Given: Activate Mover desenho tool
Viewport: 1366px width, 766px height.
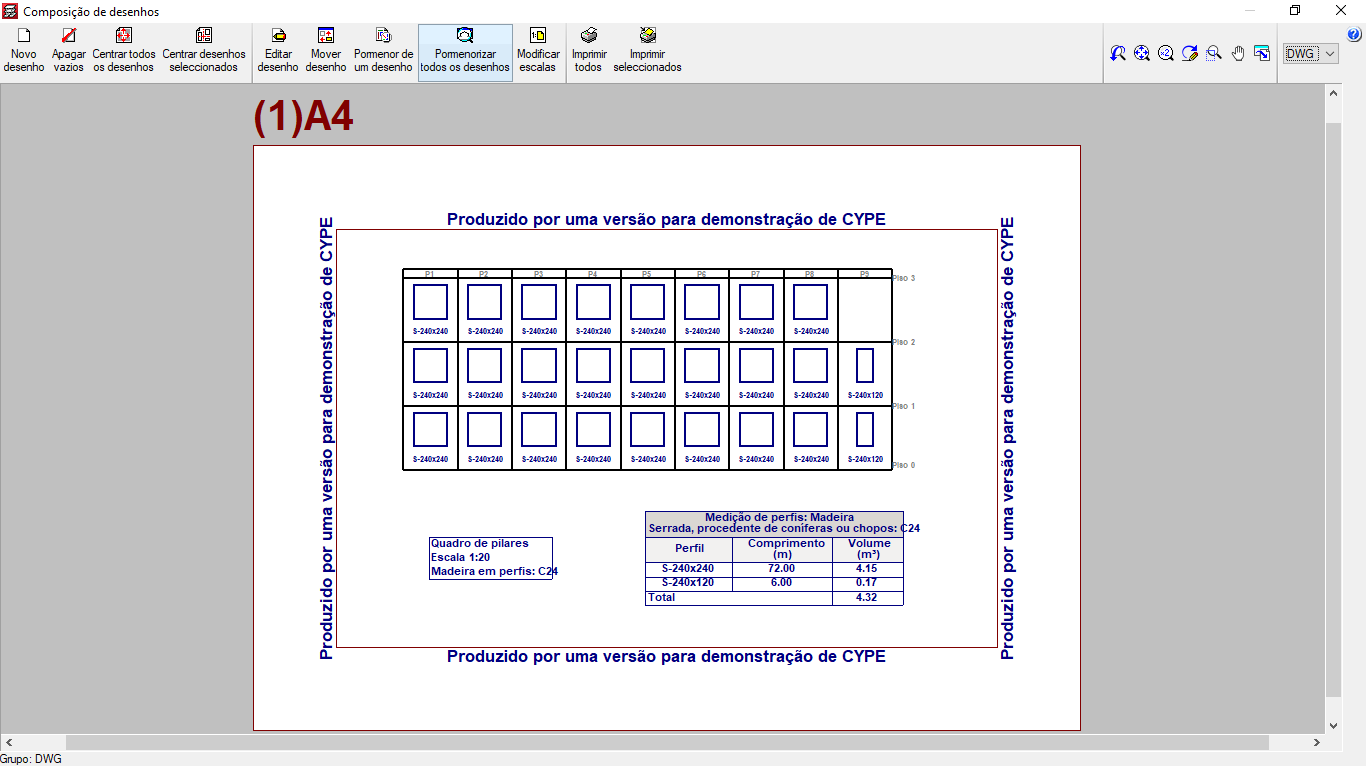Looking at the screenshot, I should pyautogui.click(x=326, y=52).
